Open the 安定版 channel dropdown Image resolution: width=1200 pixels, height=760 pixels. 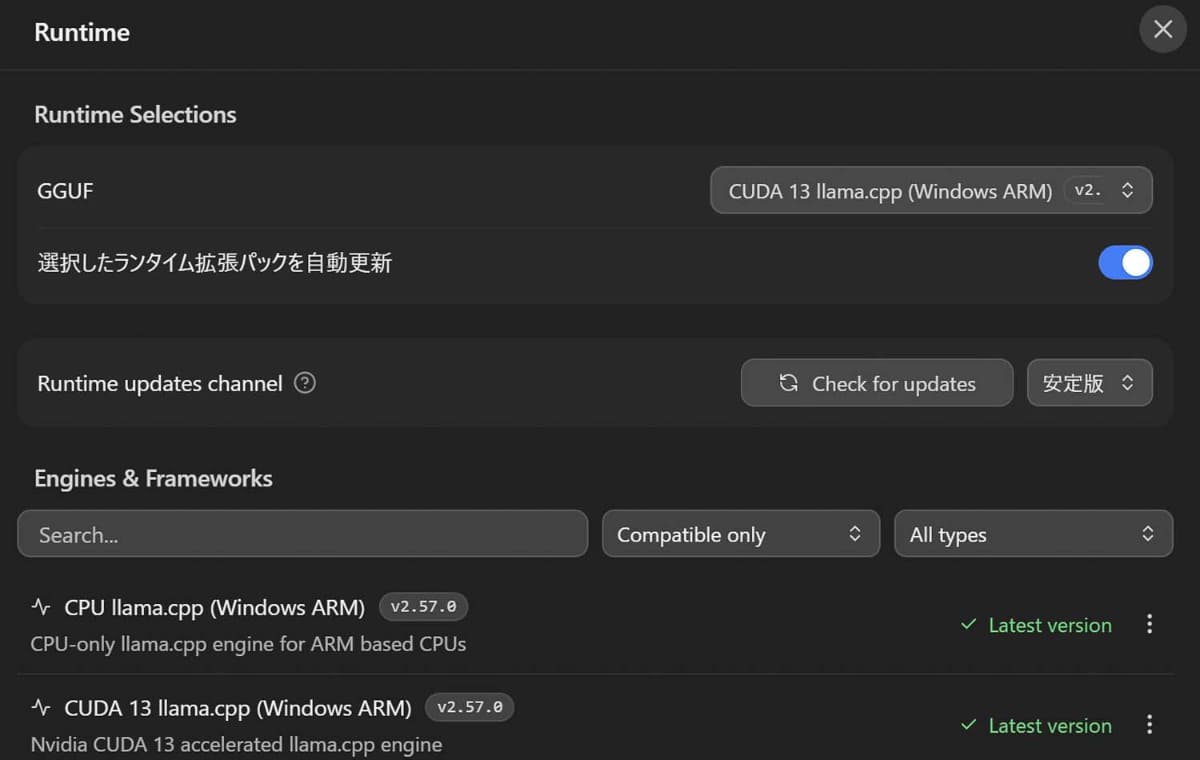(1089, 383)
